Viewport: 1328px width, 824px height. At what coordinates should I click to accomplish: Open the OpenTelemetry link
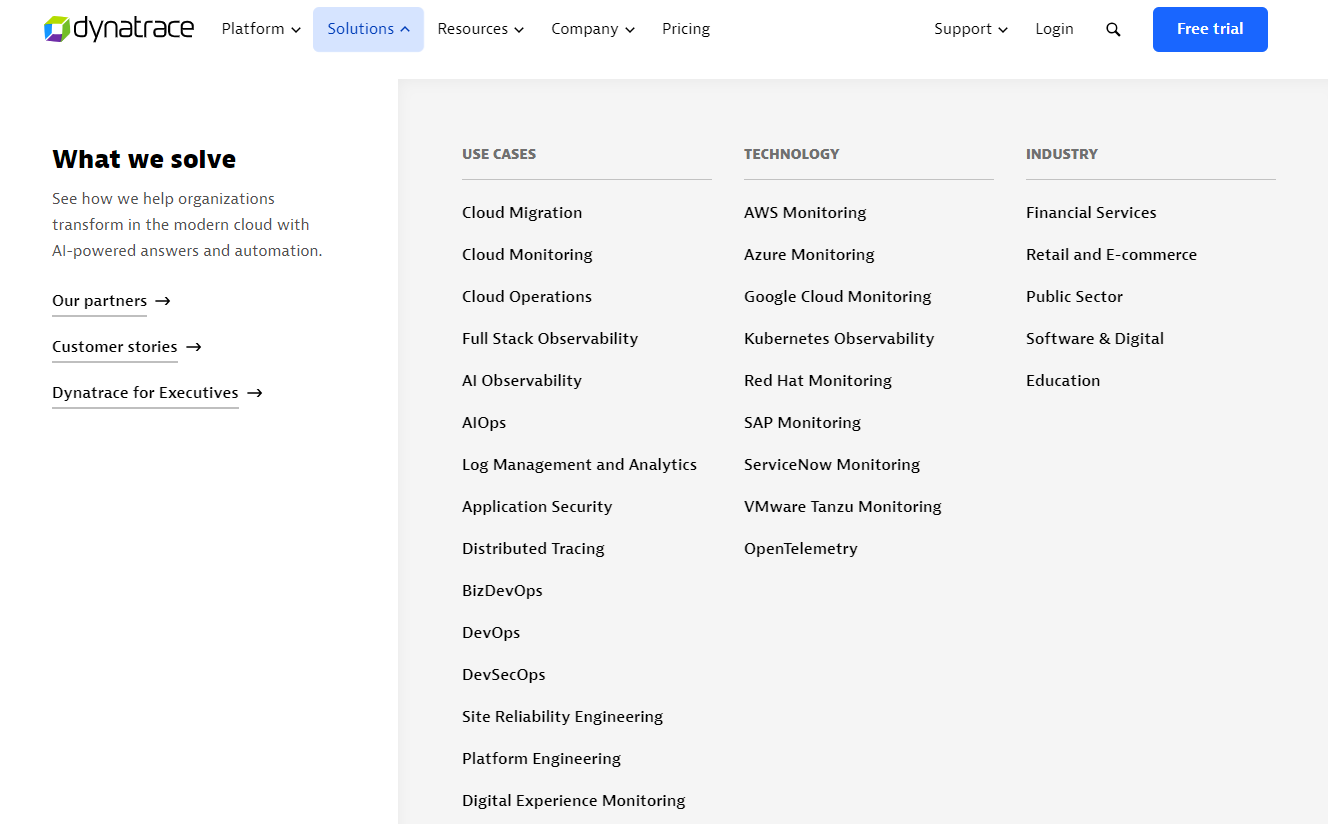point(801,549)
